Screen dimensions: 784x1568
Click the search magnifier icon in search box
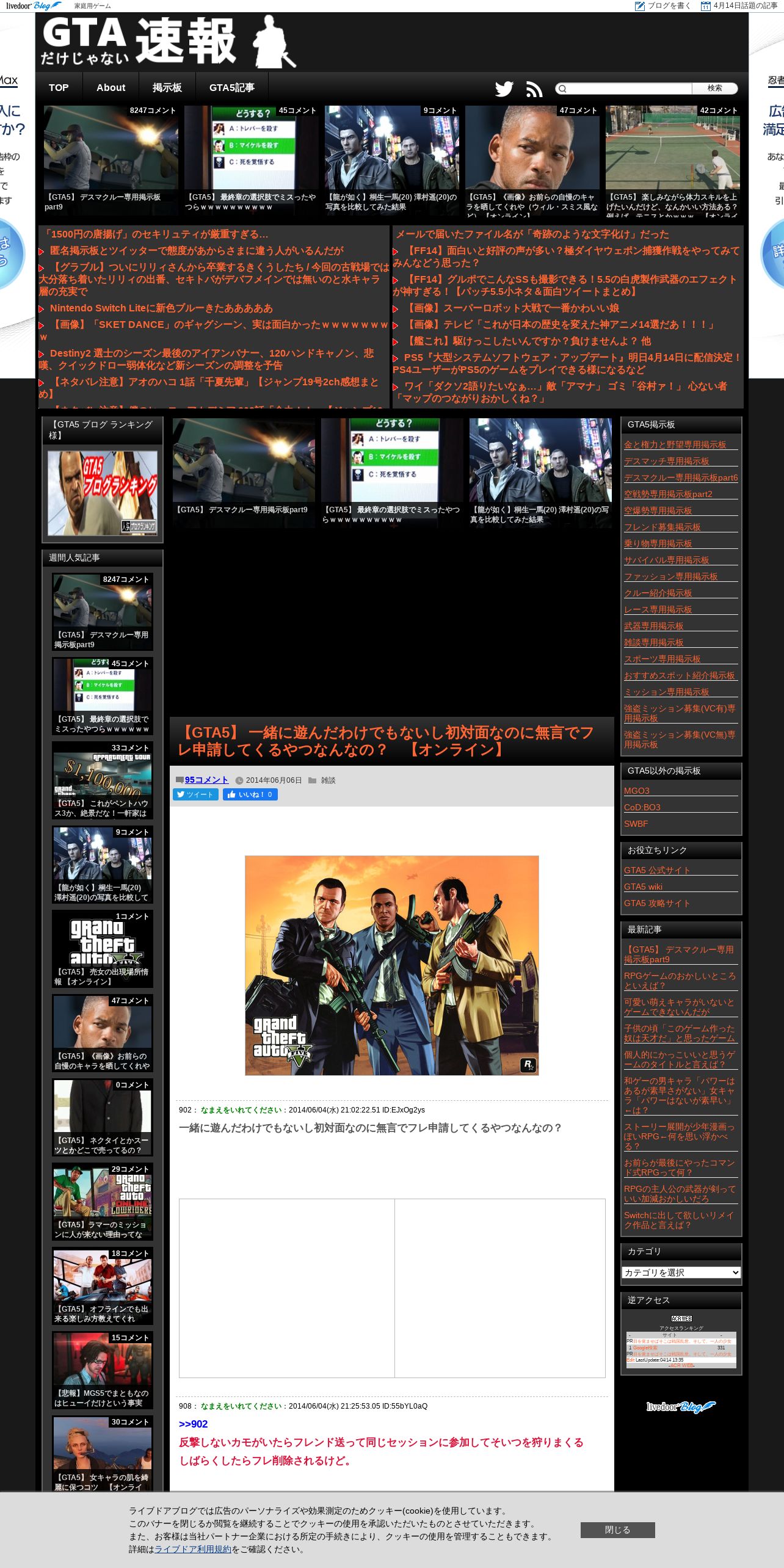tap(562, 89)
